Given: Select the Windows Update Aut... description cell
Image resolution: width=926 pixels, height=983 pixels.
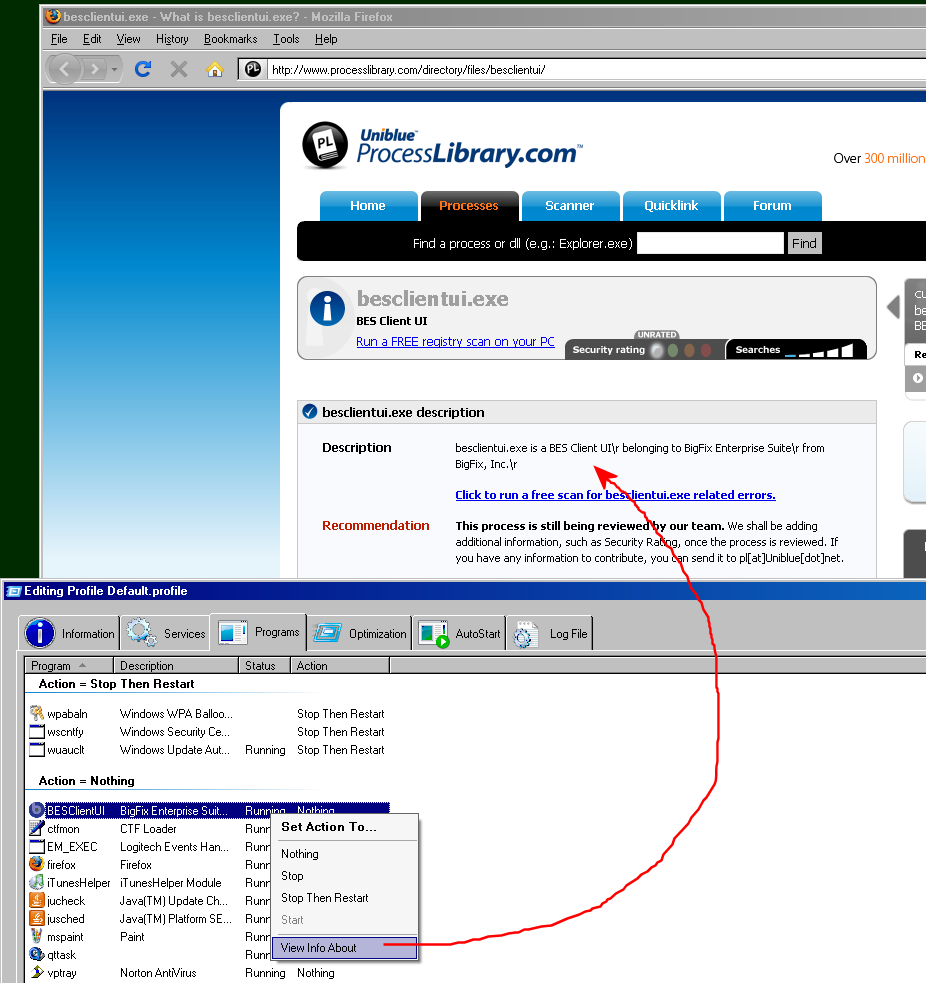Looking at the screenshot, I should [x=175, y=750].
